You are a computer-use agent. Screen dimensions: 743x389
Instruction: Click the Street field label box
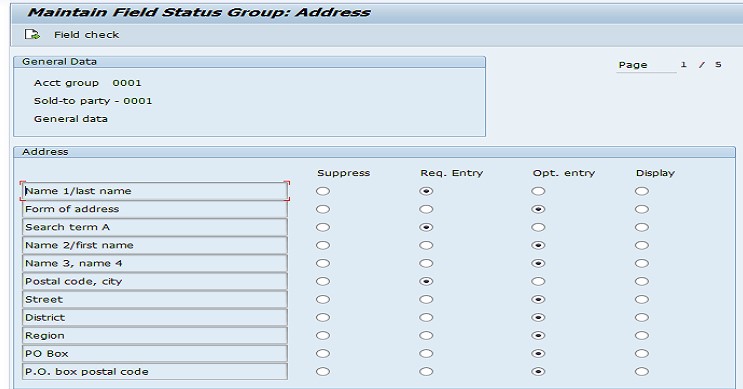154,299
